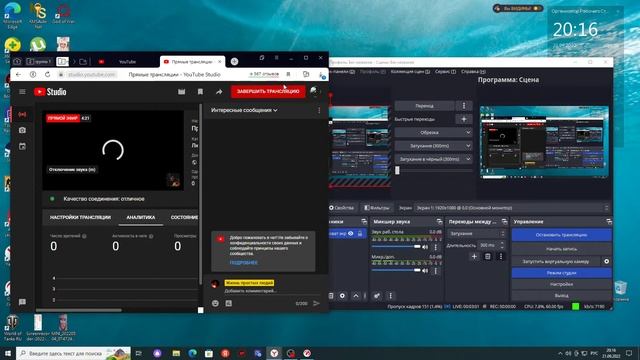Open desktop audio channel options menu
The height and width of the screenshot is (360, 640).
click(436, 247)
